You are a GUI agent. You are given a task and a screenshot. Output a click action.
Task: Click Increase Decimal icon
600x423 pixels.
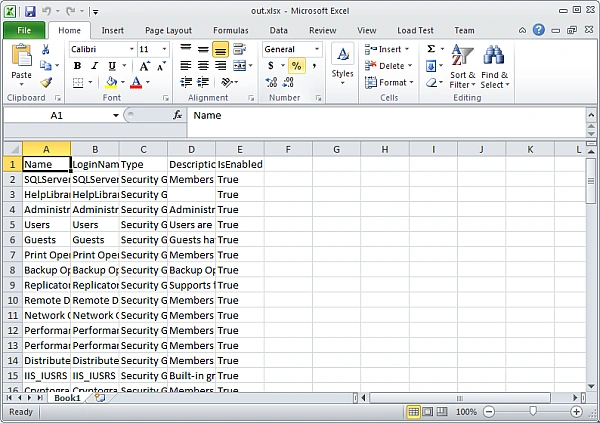click(x=271, y=82)
